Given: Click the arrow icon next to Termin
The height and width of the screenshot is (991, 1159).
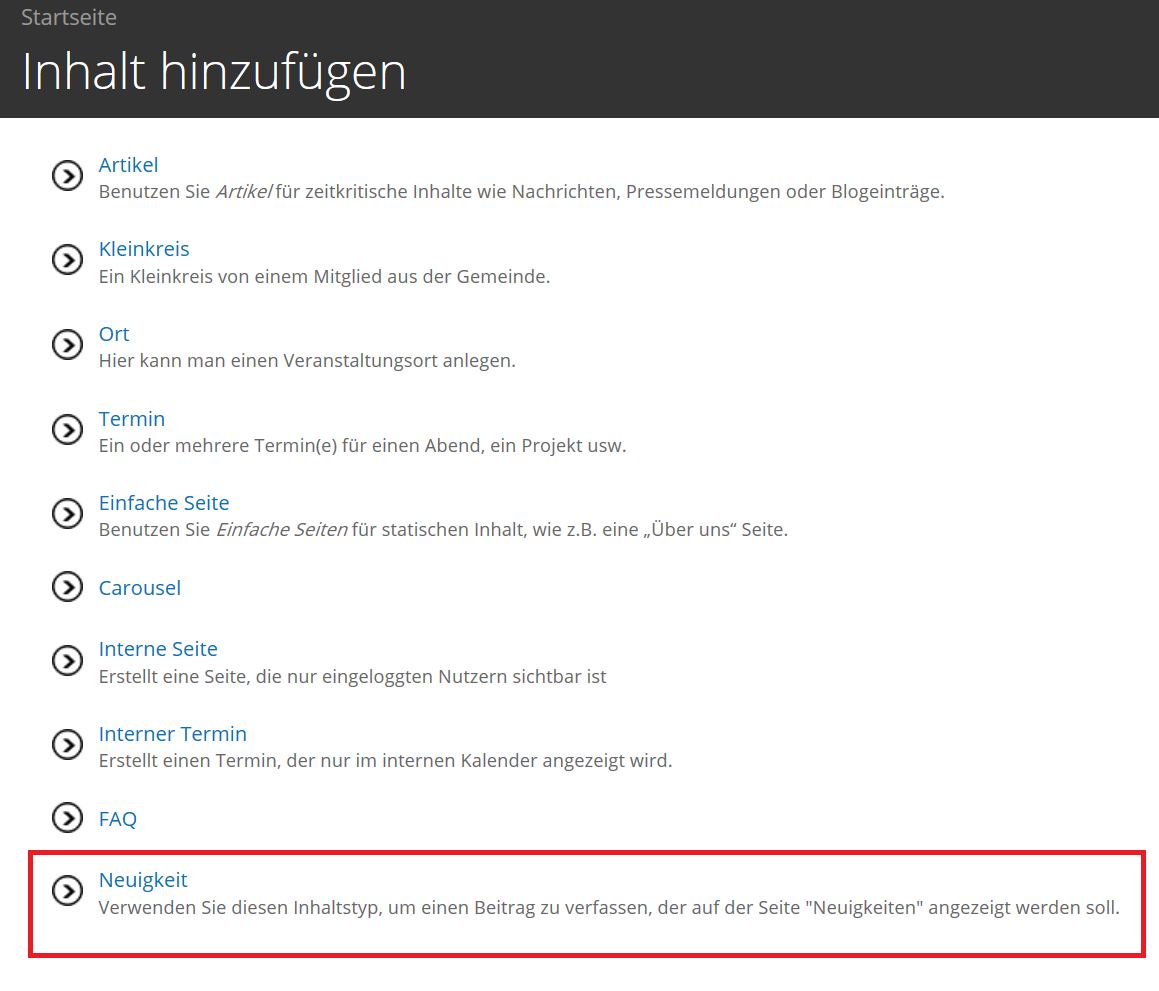Looking at the screenshot, I should coord(67,430).
